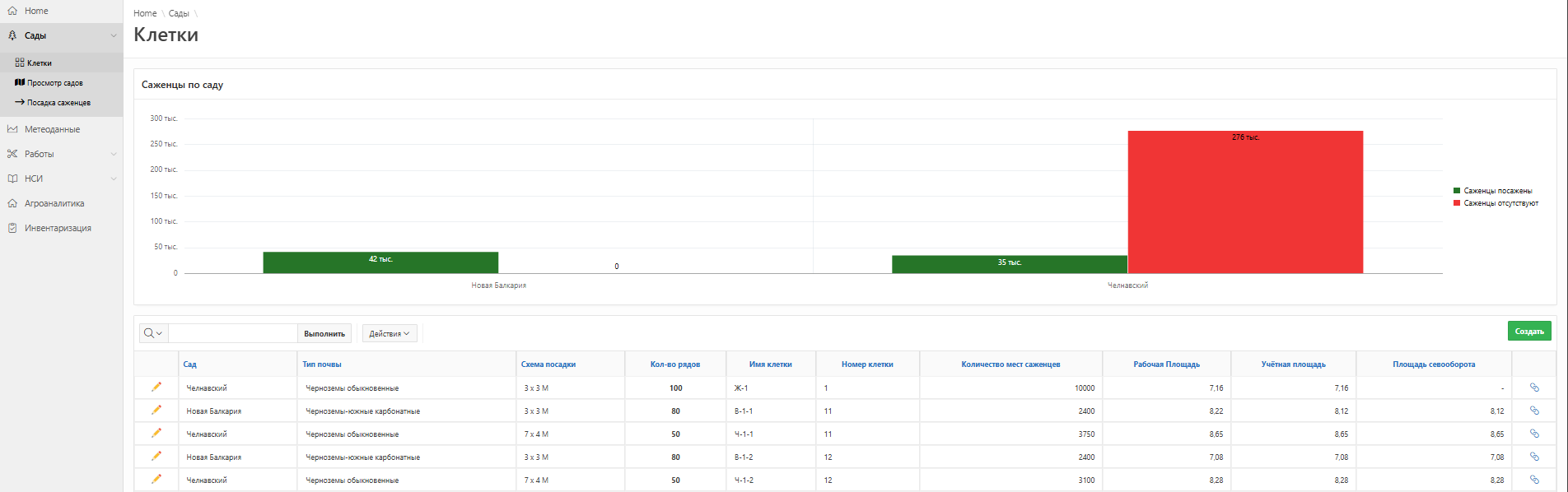
Task: Edit the Ч-1-1 row with the pencil icon
Action: 156,433
